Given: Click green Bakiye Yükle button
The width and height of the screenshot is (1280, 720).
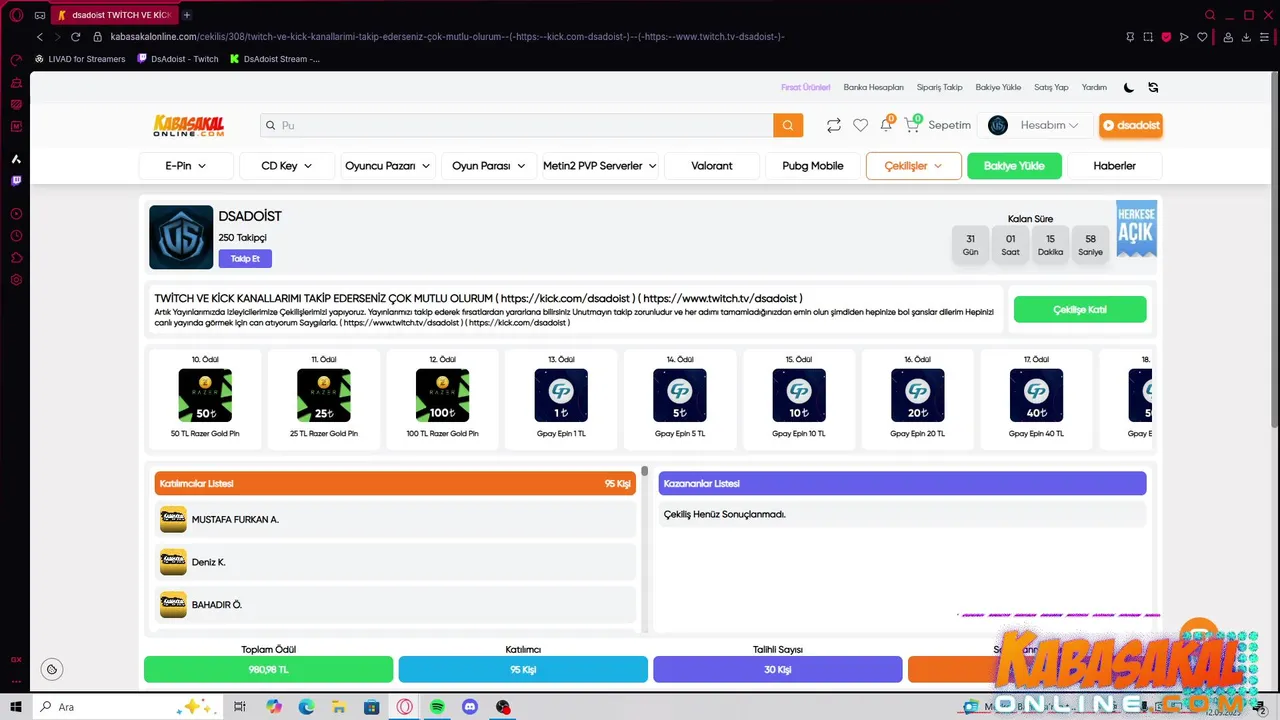Looking at the screenshot, I should 1014,166.
